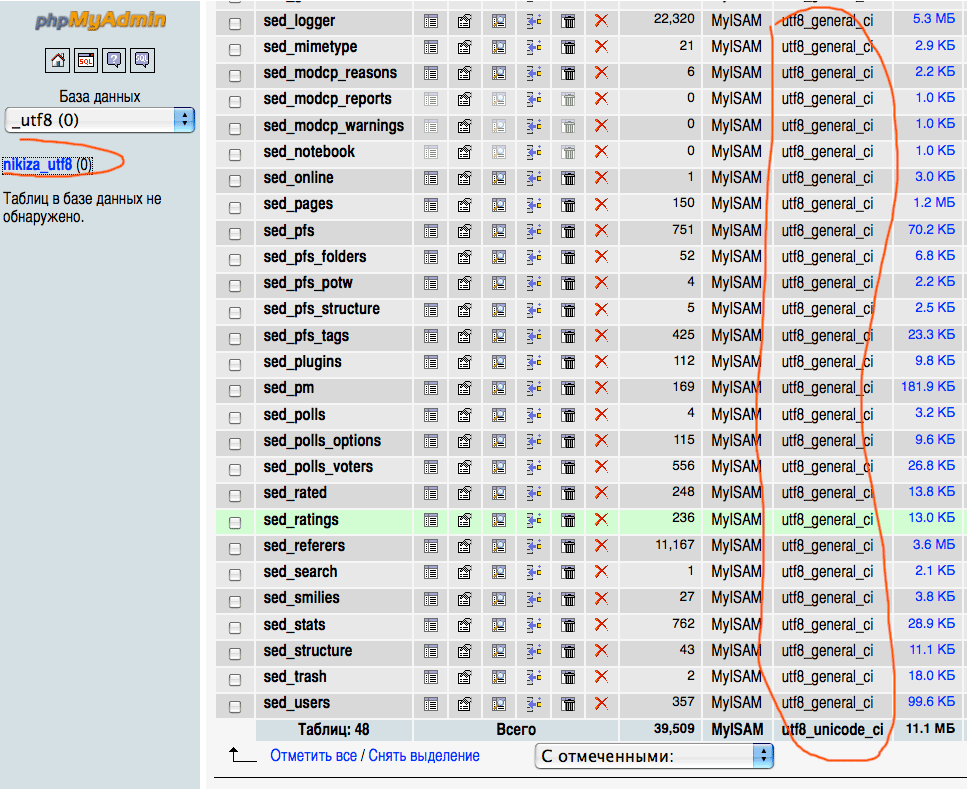Expand the 'С отмеченными' actions dropdown
The image size is (967, 789).
coord(654,756)
